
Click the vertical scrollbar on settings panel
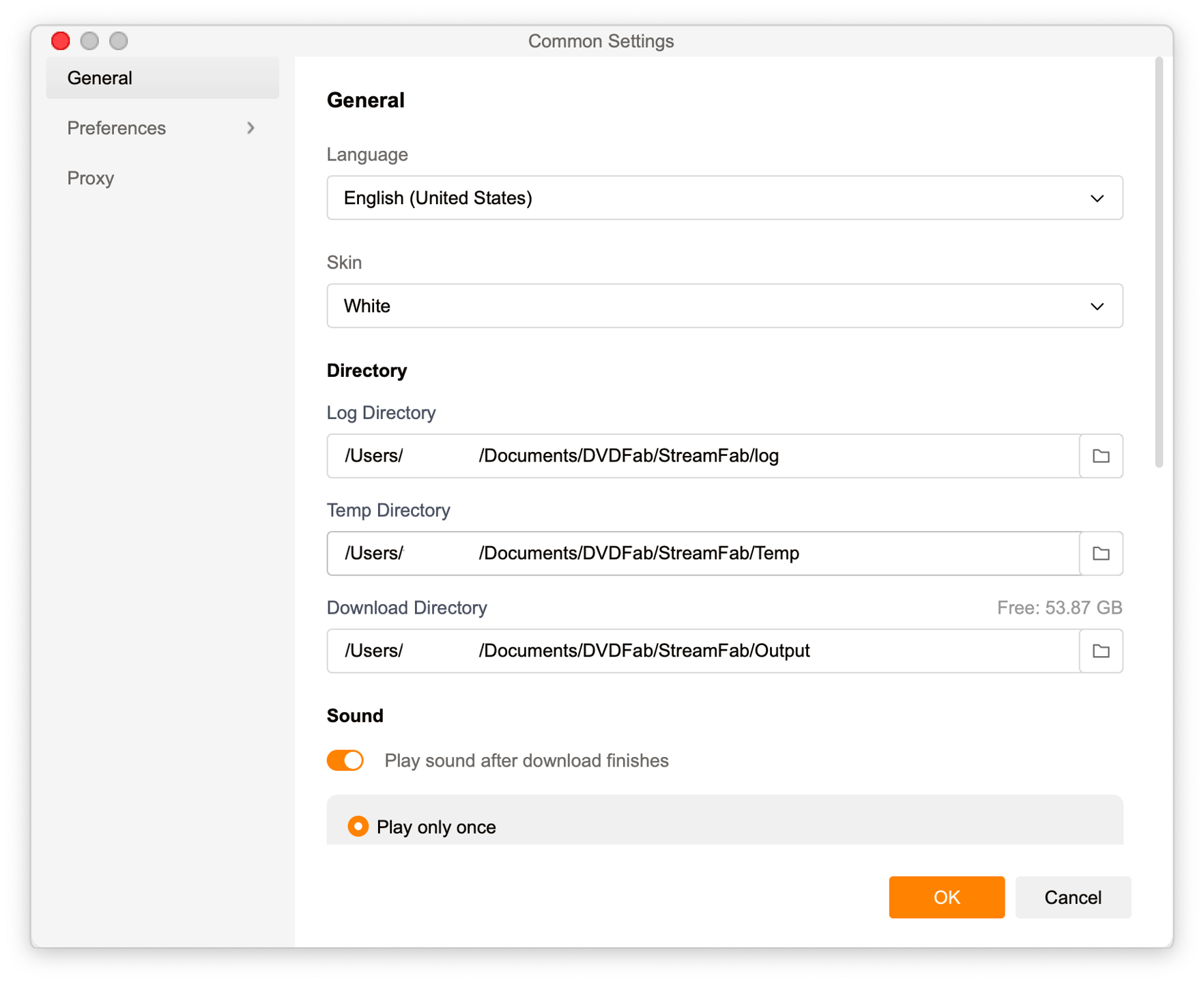click(x=1158, y=263)
